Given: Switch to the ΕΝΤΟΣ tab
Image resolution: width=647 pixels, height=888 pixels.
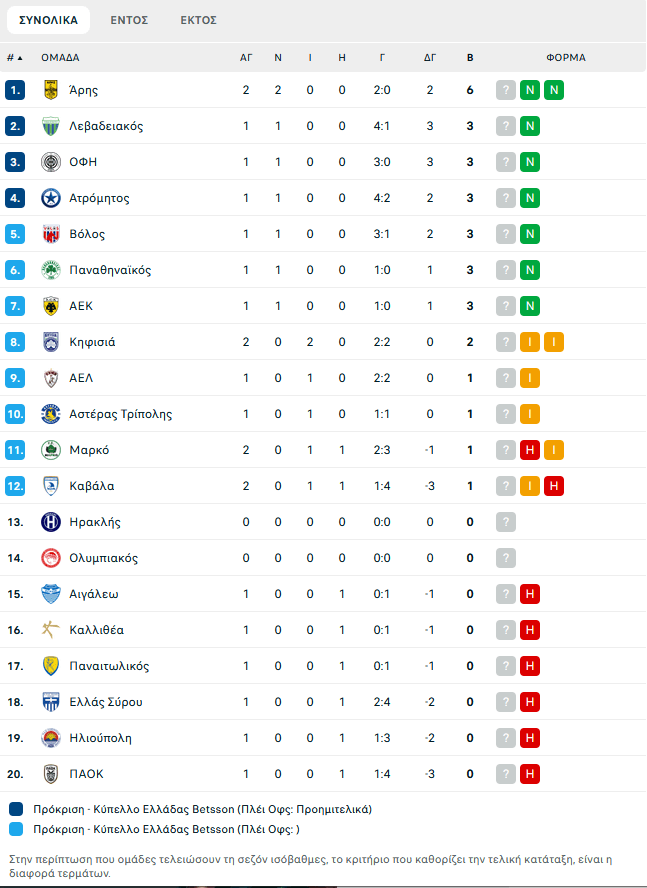Looking at the screenshot, I should 129,20.
